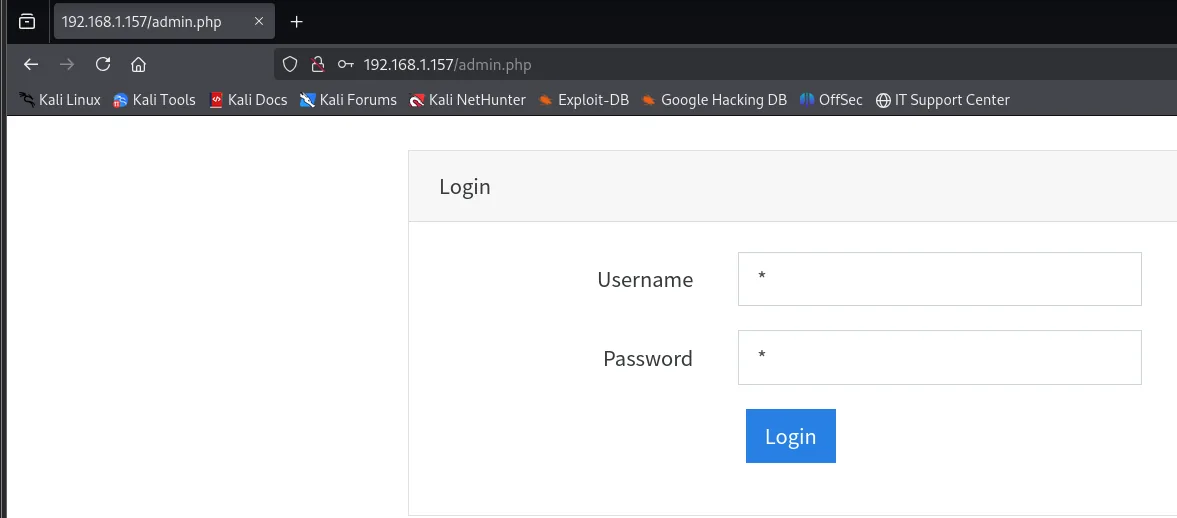Open the Kali Docs bookmark
The height and width of the screenshot is (518, 1177).
click(248, 100)
